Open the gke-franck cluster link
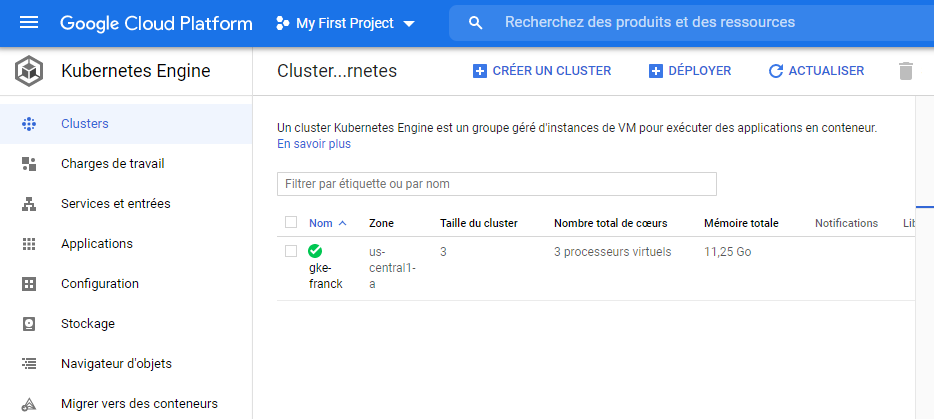This screenshot has width=934, height=419. click(x=326, y=276)
